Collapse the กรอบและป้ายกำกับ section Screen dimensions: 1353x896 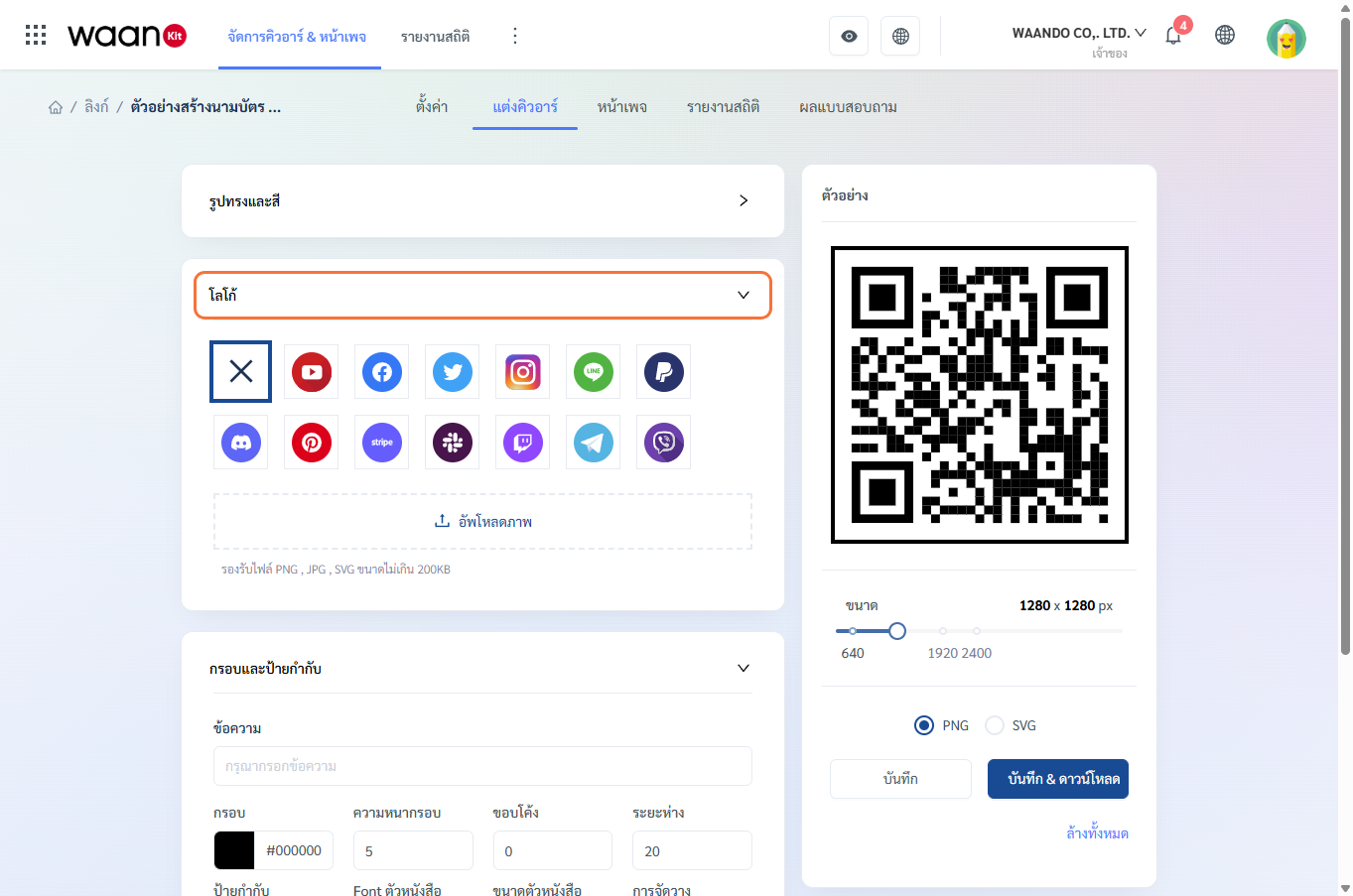482,668
